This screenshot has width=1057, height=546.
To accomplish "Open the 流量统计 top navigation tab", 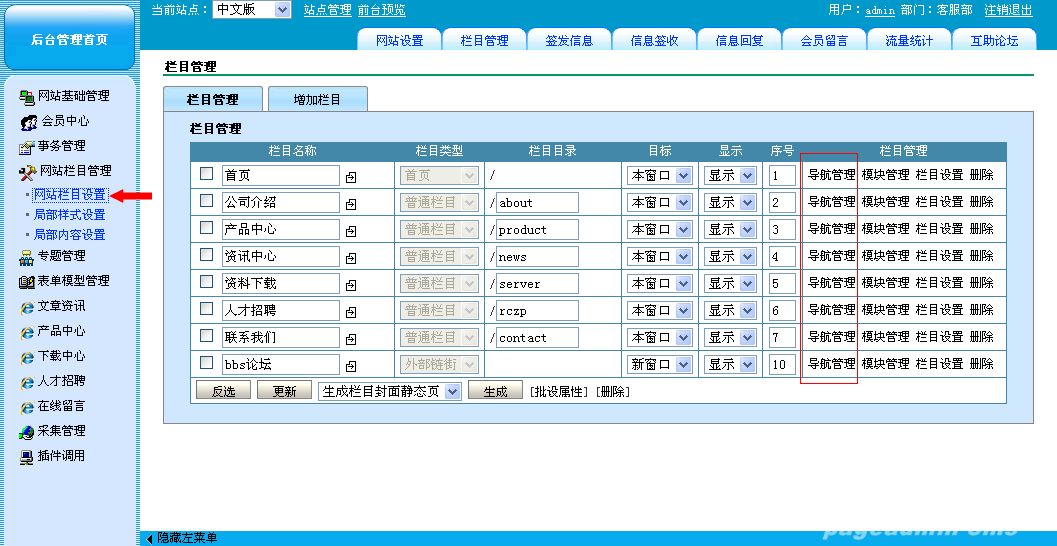I will pos(908,40).
